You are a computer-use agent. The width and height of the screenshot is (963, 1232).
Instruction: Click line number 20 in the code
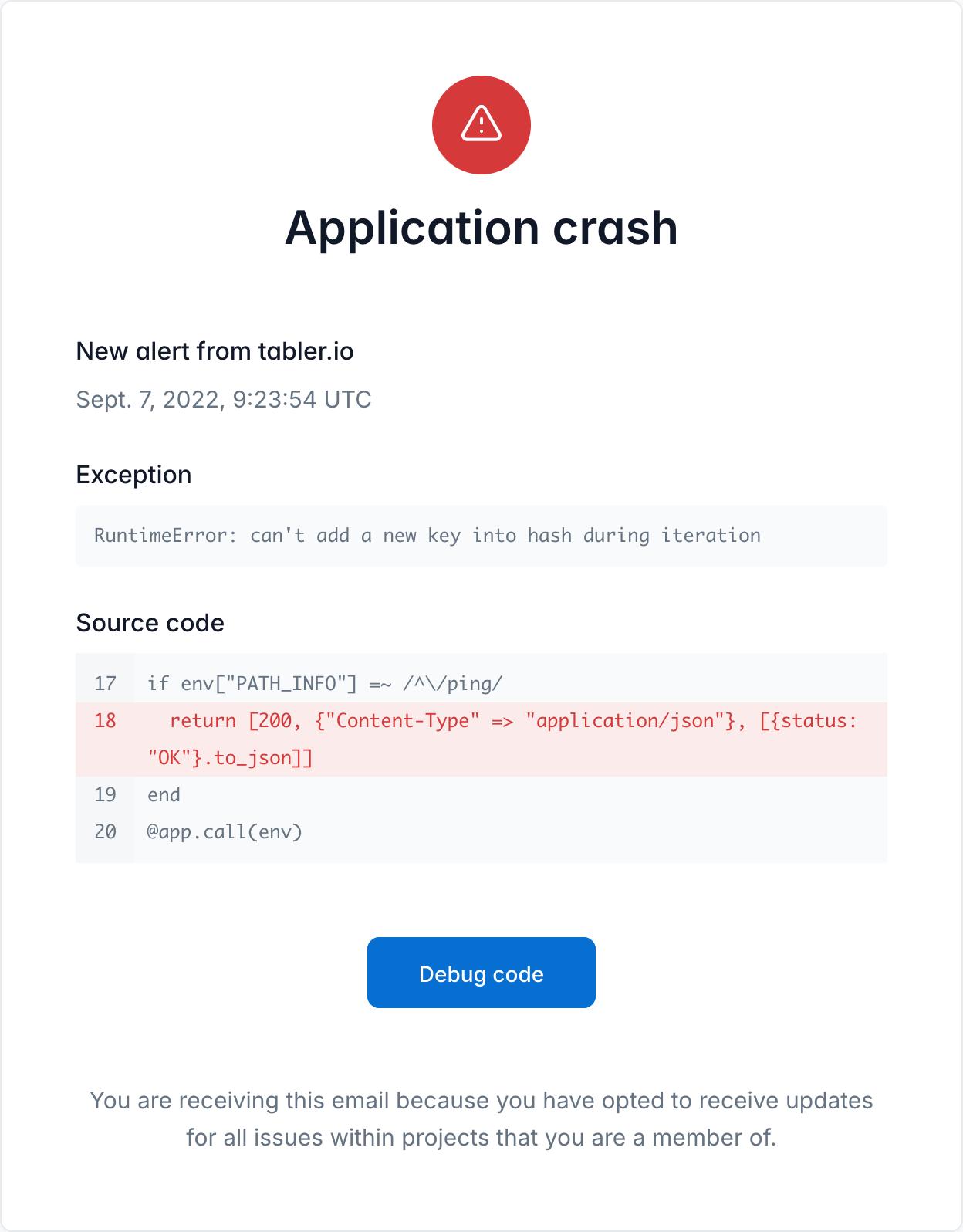105,832
